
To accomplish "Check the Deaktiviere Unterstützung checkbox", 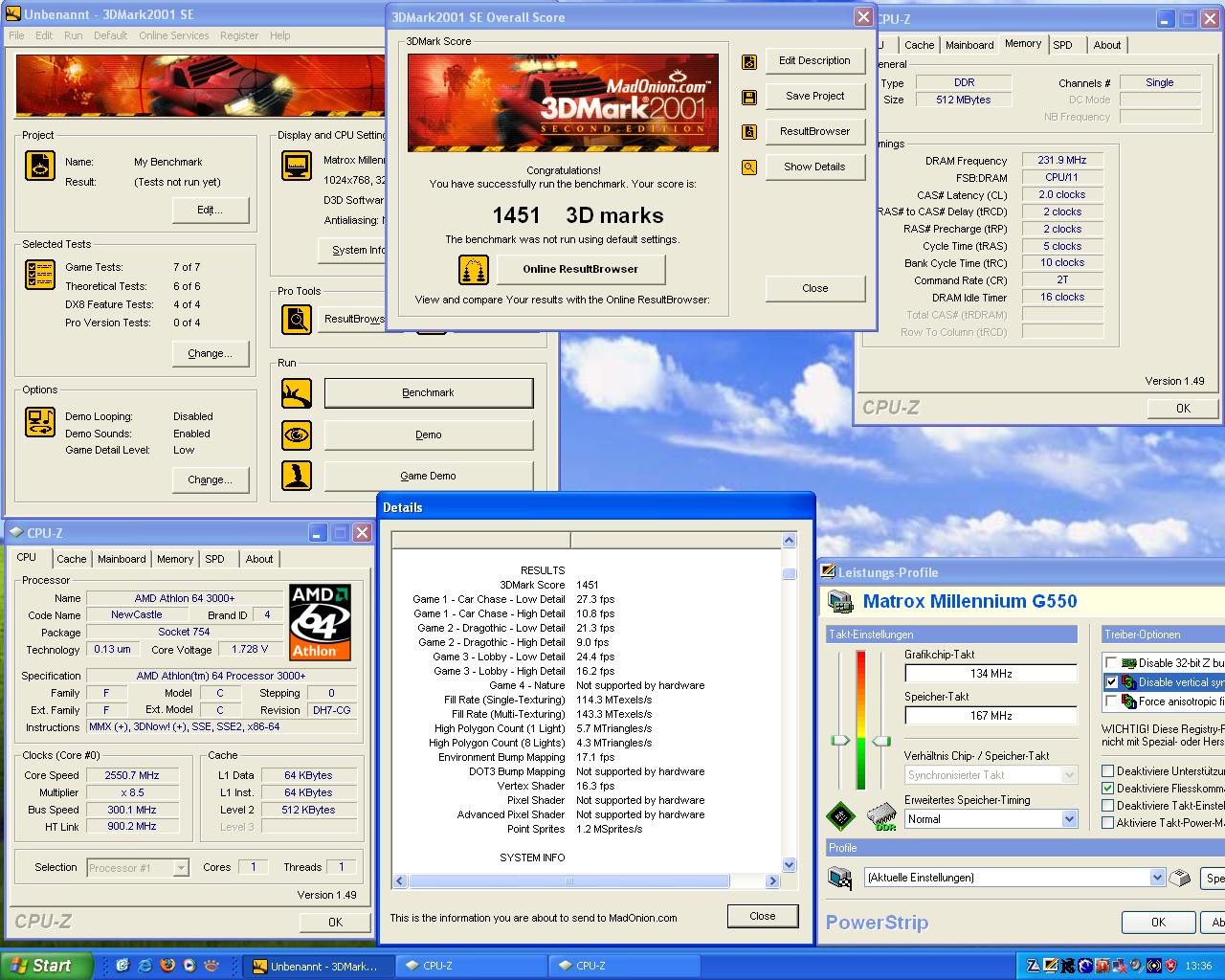I will (x=1108, y=771).
